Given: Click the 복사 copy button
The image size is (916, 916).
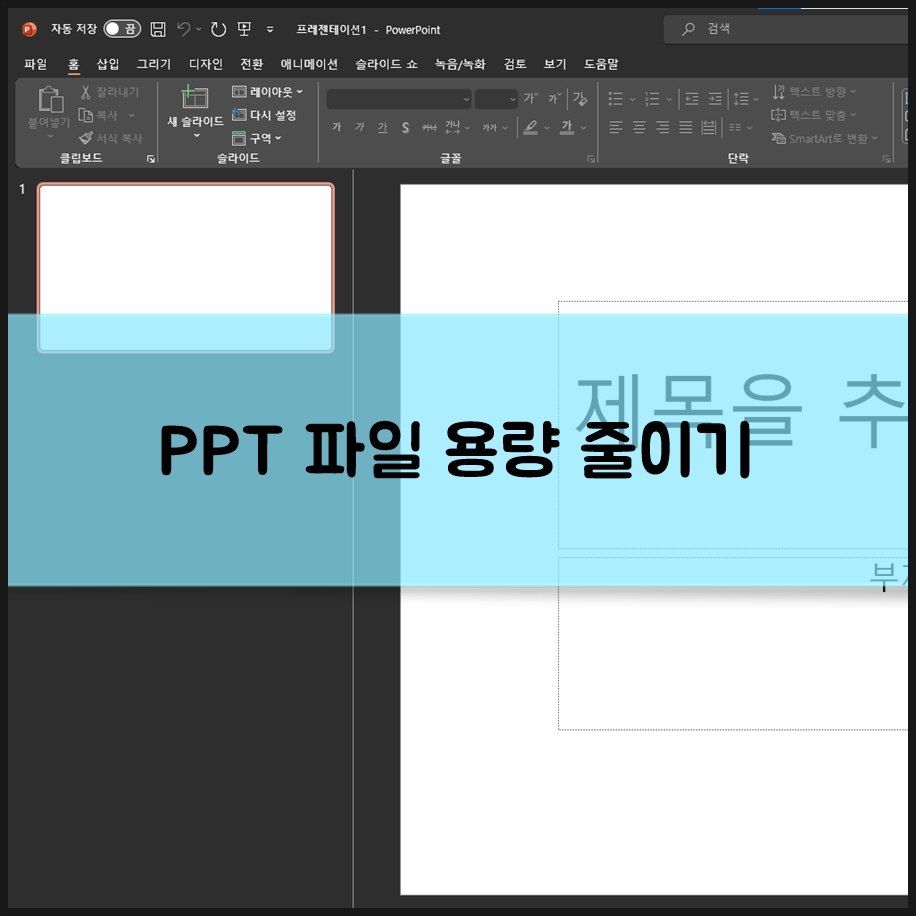Looking at the screenshot, I should 98,115.
